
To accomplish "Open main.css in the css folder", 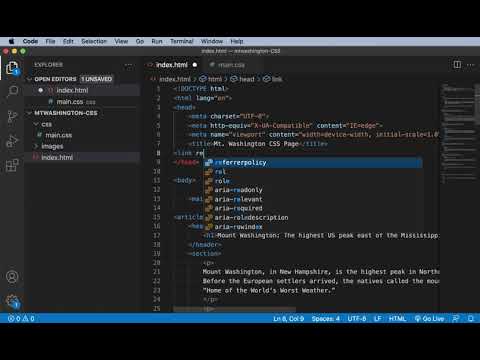I will point(59,135).
